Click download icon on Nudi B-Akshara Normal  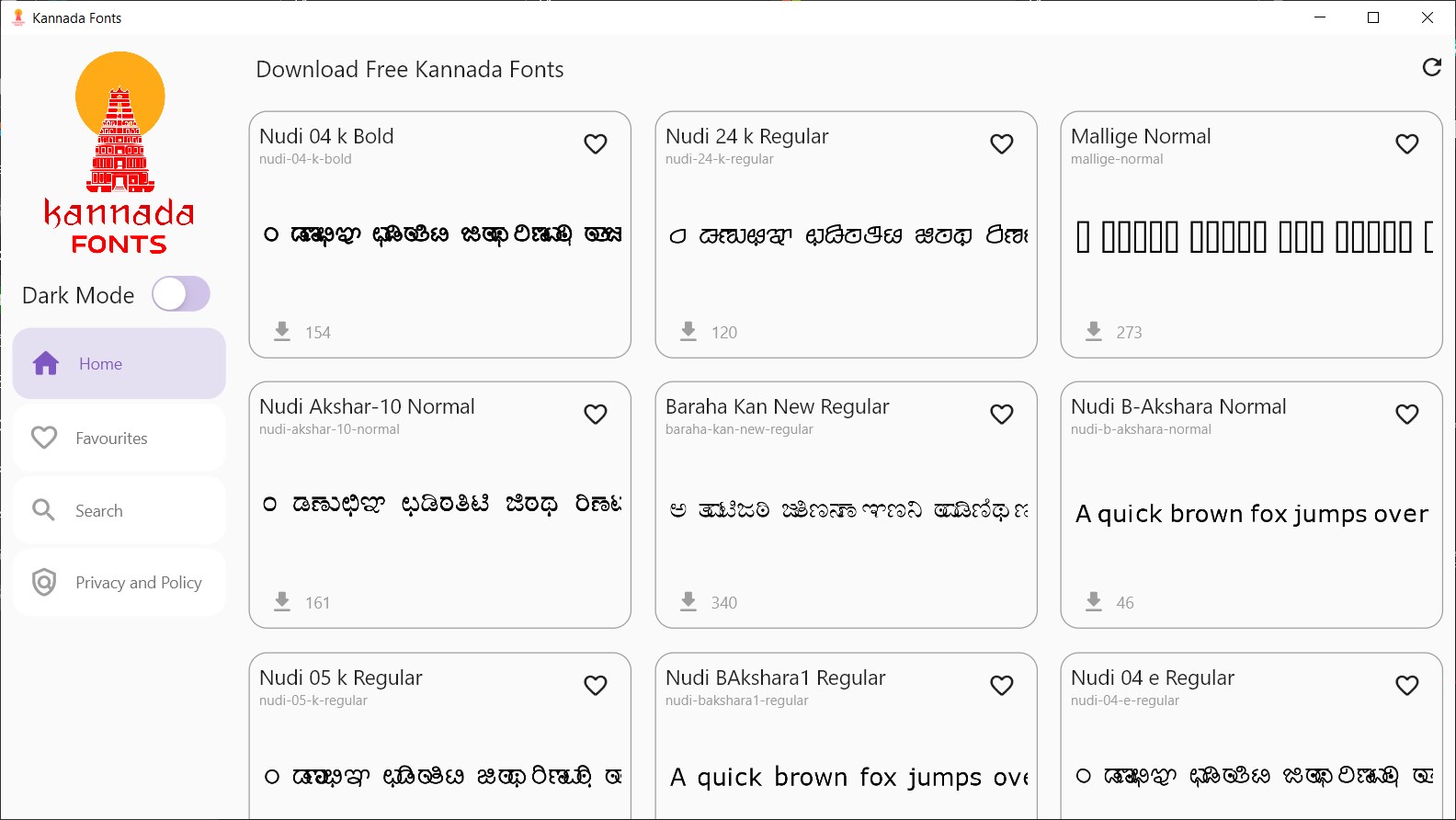(x=1093, y=601)
